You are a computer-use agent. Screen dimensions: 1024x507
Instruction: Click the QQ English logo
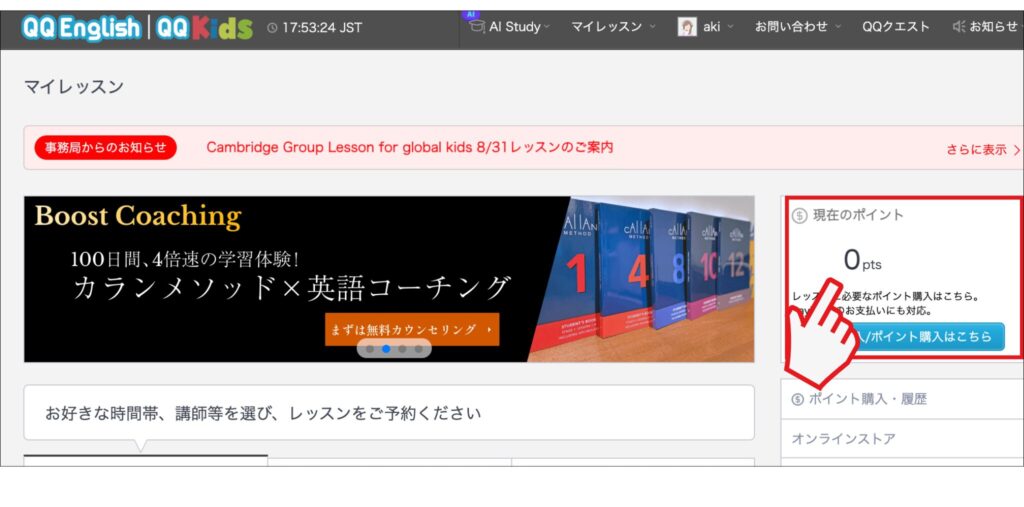[81, 28]
